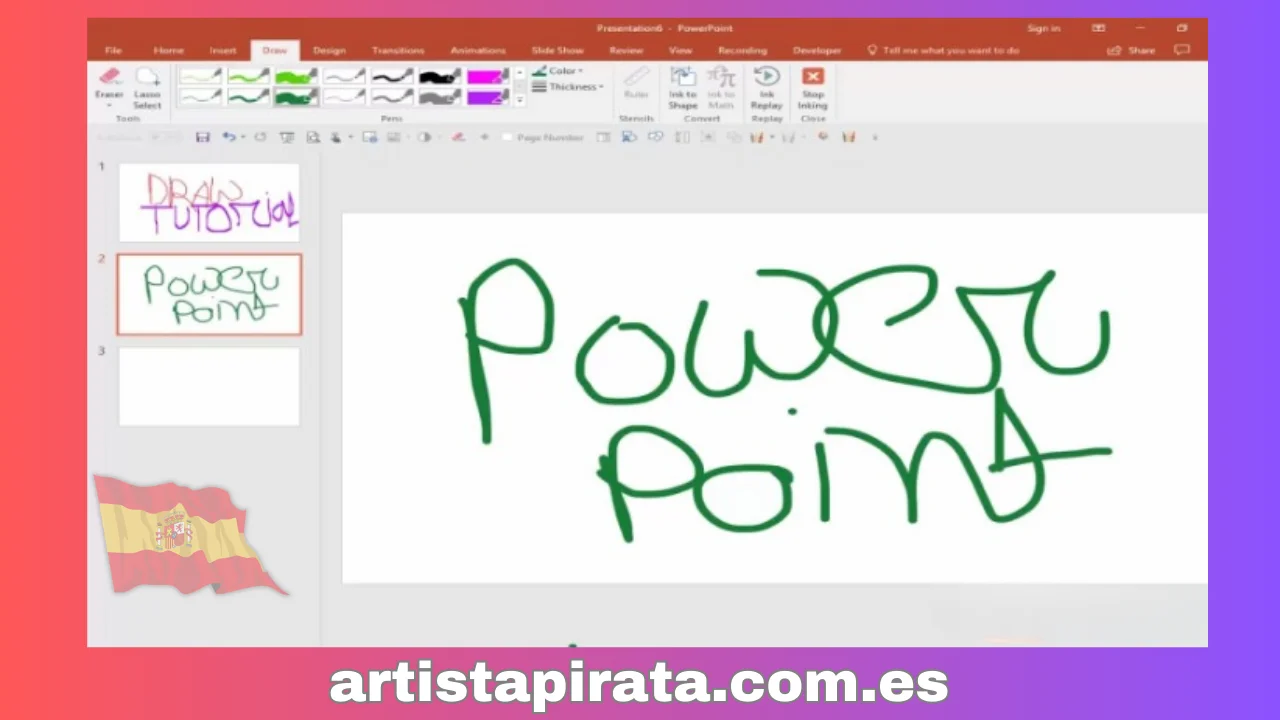Image resolution: width=1280 pixels, height=720 pixels.
Task: Choose the thin light green pen in the top row
Action: point(201,76)
